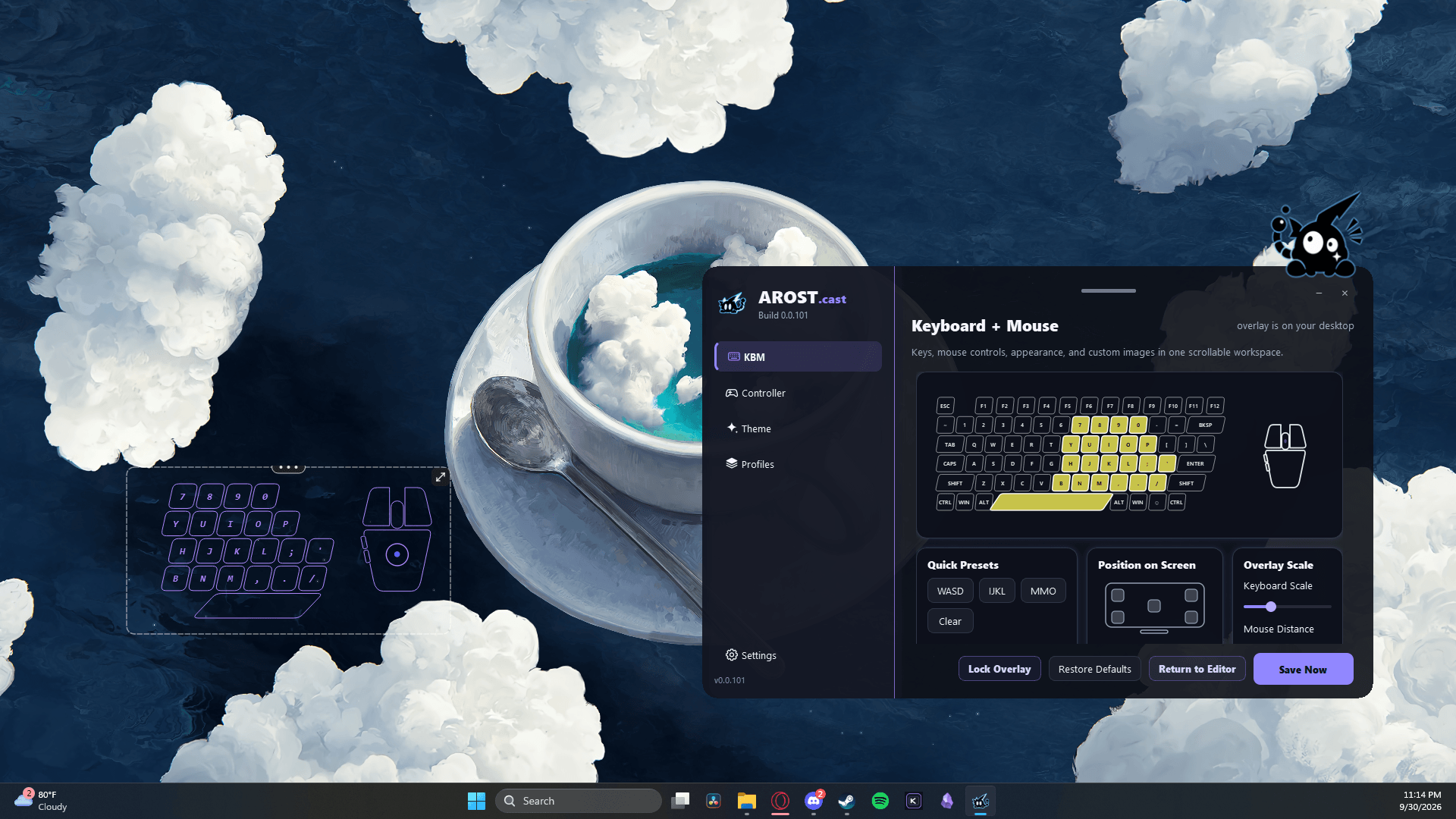The height and width of the screenshot is (819, 1456).
Task: Toggle the CAPS key in the key map
Action: (x=949, y=463)
